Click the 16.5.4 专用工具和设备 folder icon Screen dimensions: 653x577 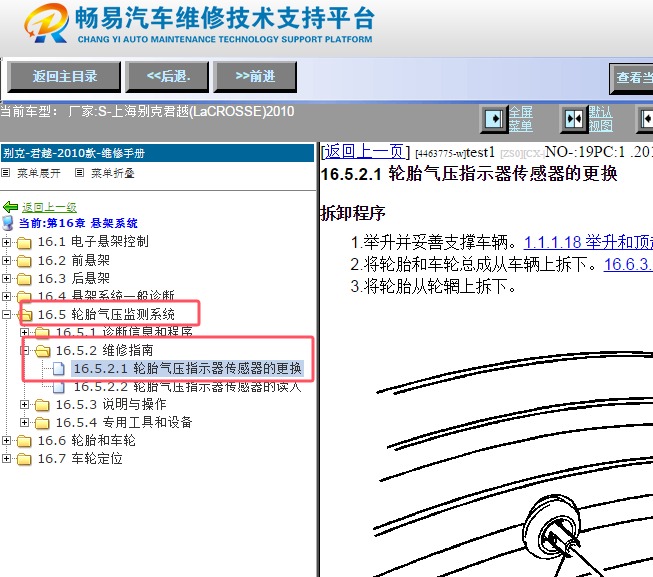pyautogui.click(x=42, y=423)
